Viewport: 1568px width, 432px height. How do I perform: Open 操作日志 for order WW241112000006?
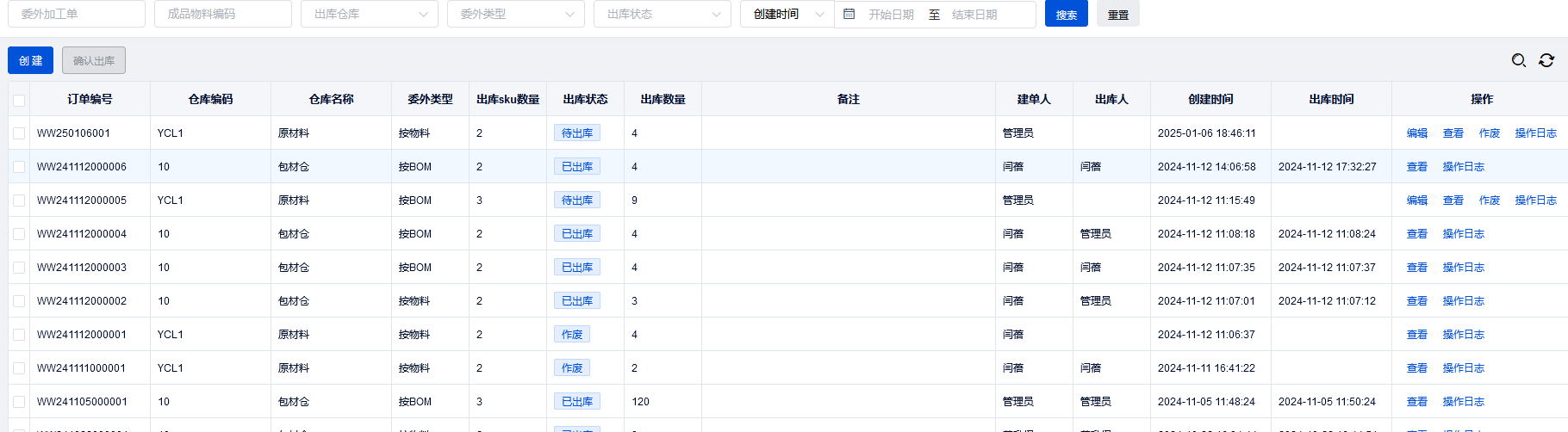click(x=1463, y=167)
